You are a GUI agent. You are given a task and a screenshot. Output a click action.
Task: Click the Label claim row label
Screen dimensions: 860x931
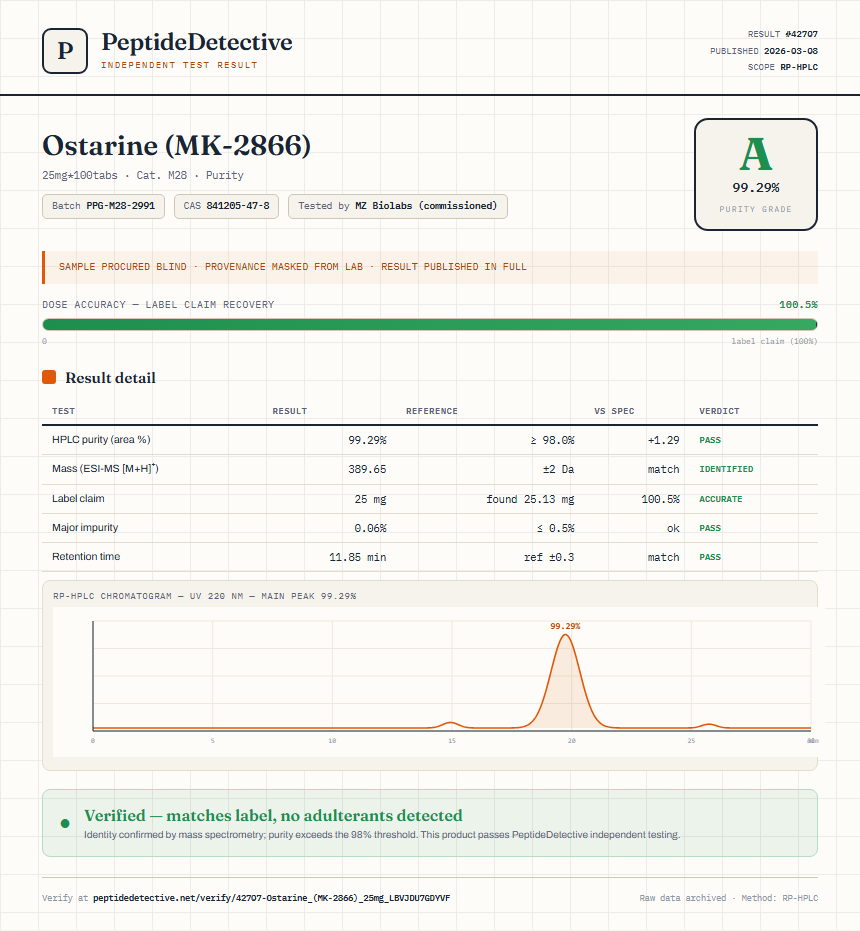(78, 498)
